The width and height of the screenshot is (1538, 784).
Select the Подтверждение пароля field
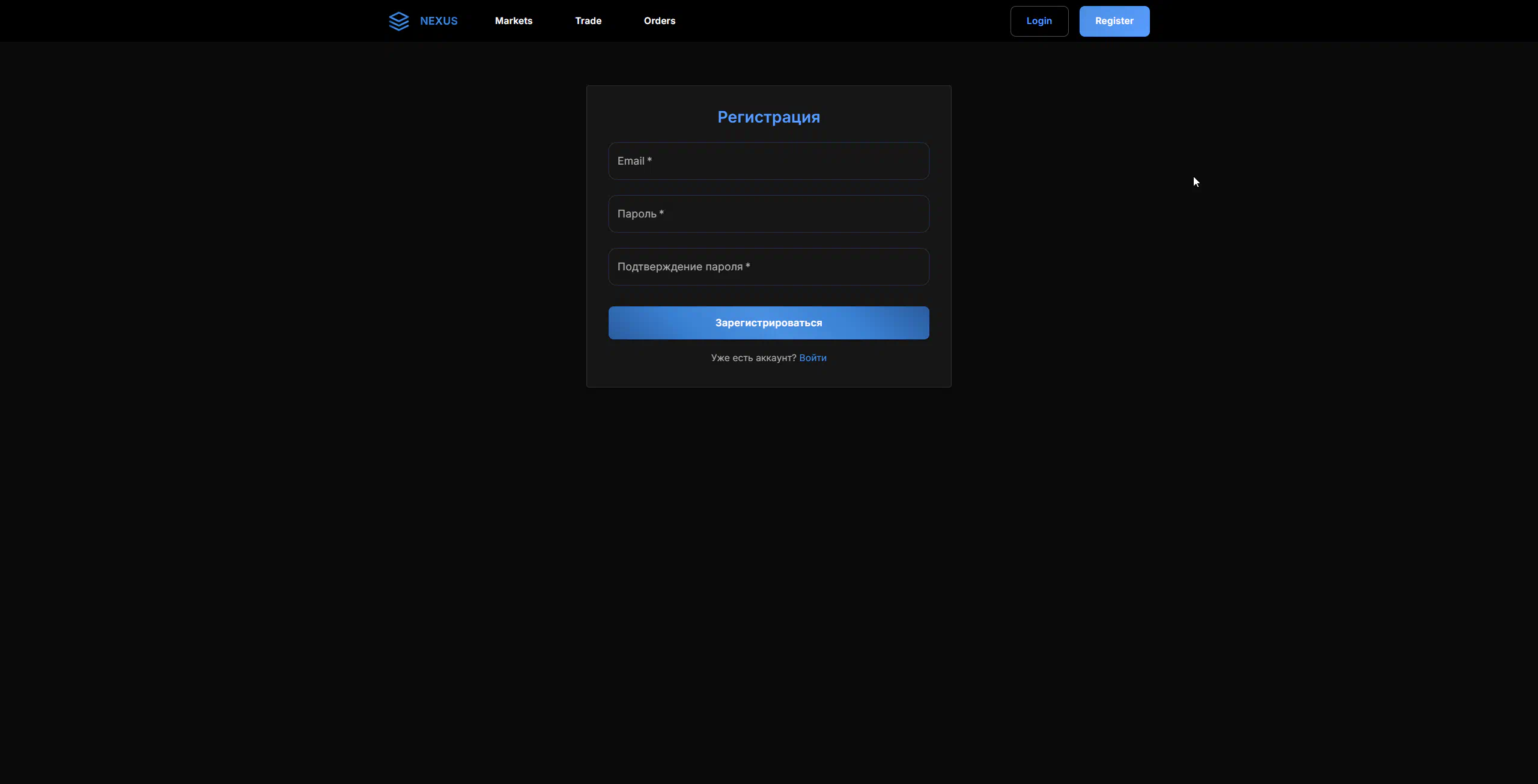(768, 267)
